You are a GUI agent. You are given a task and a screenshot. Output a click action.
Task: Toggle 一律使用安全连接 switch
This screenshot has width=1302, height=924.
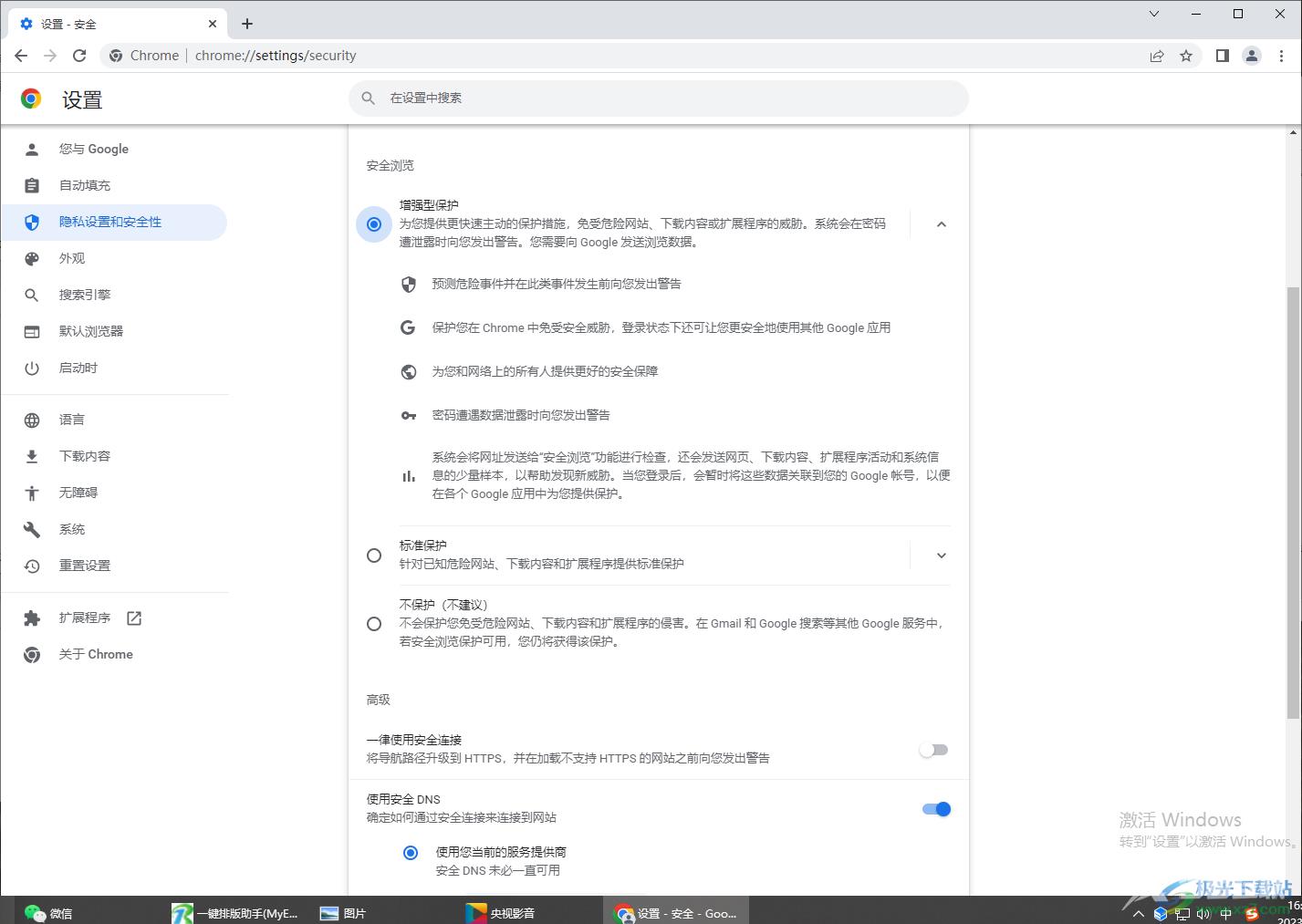934,750
